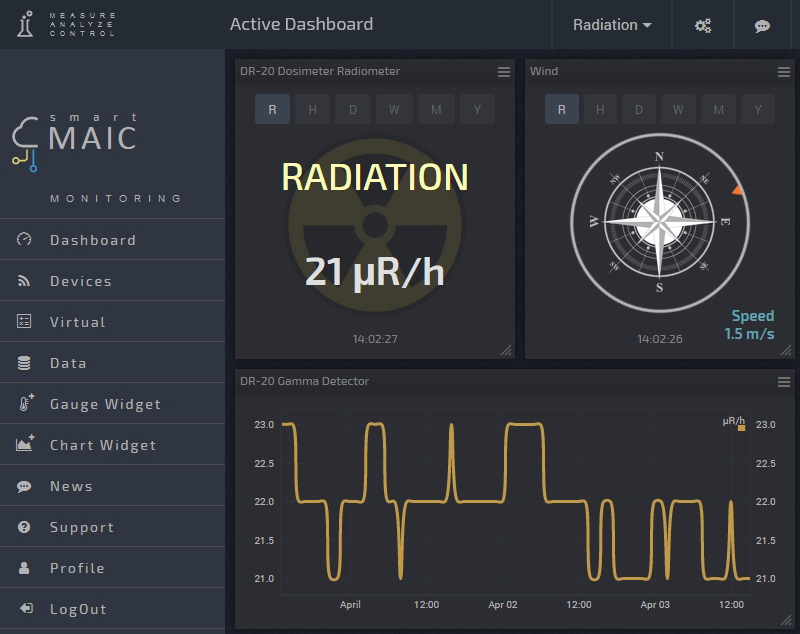
Task: Click the Virtual panel icon
Action: click(x=25, y=322)
